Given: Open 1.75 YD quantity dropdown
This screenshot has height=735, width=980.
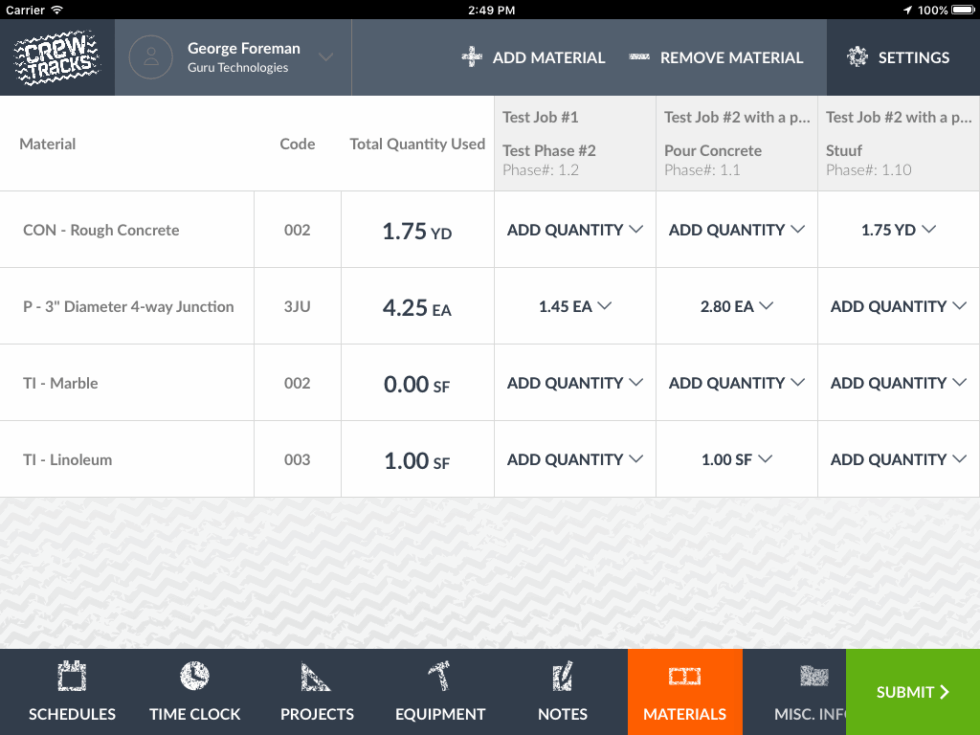Looking at the screenshot, I should coord(898,230).
